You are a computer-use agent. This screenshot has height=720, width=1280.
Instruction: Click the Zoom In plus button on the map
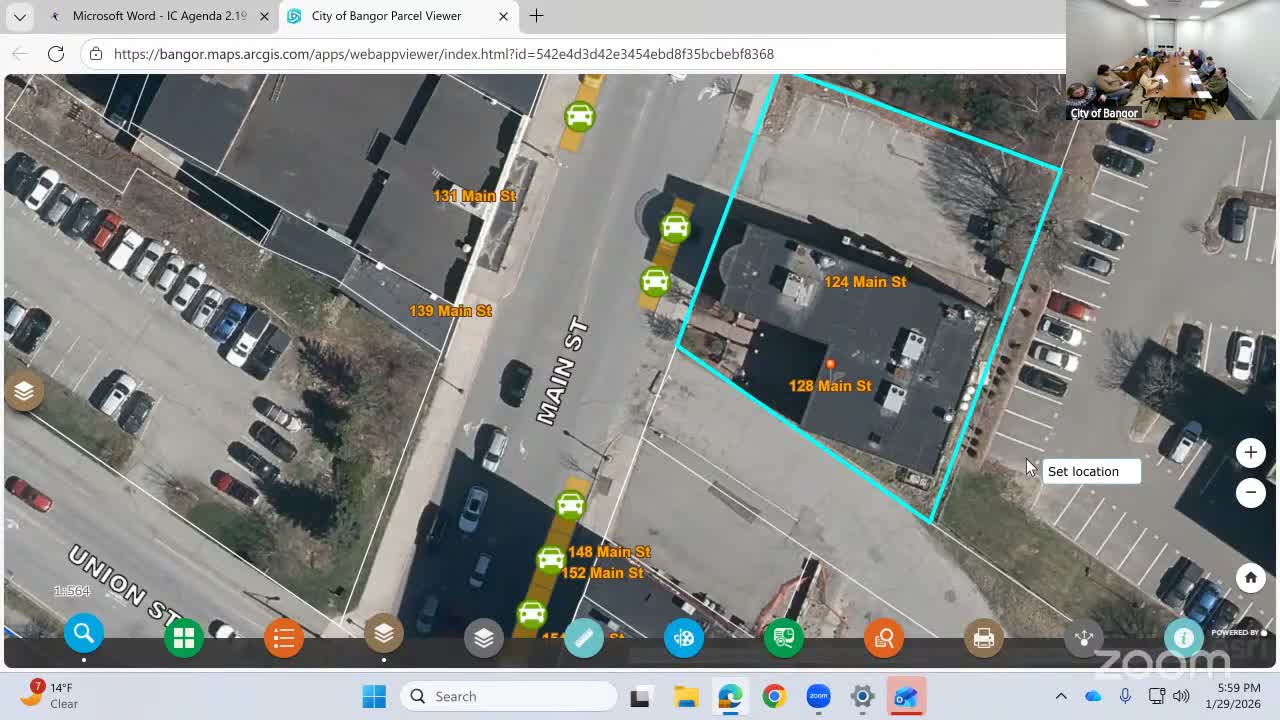pyautogui.click(x=1251, y=452)
